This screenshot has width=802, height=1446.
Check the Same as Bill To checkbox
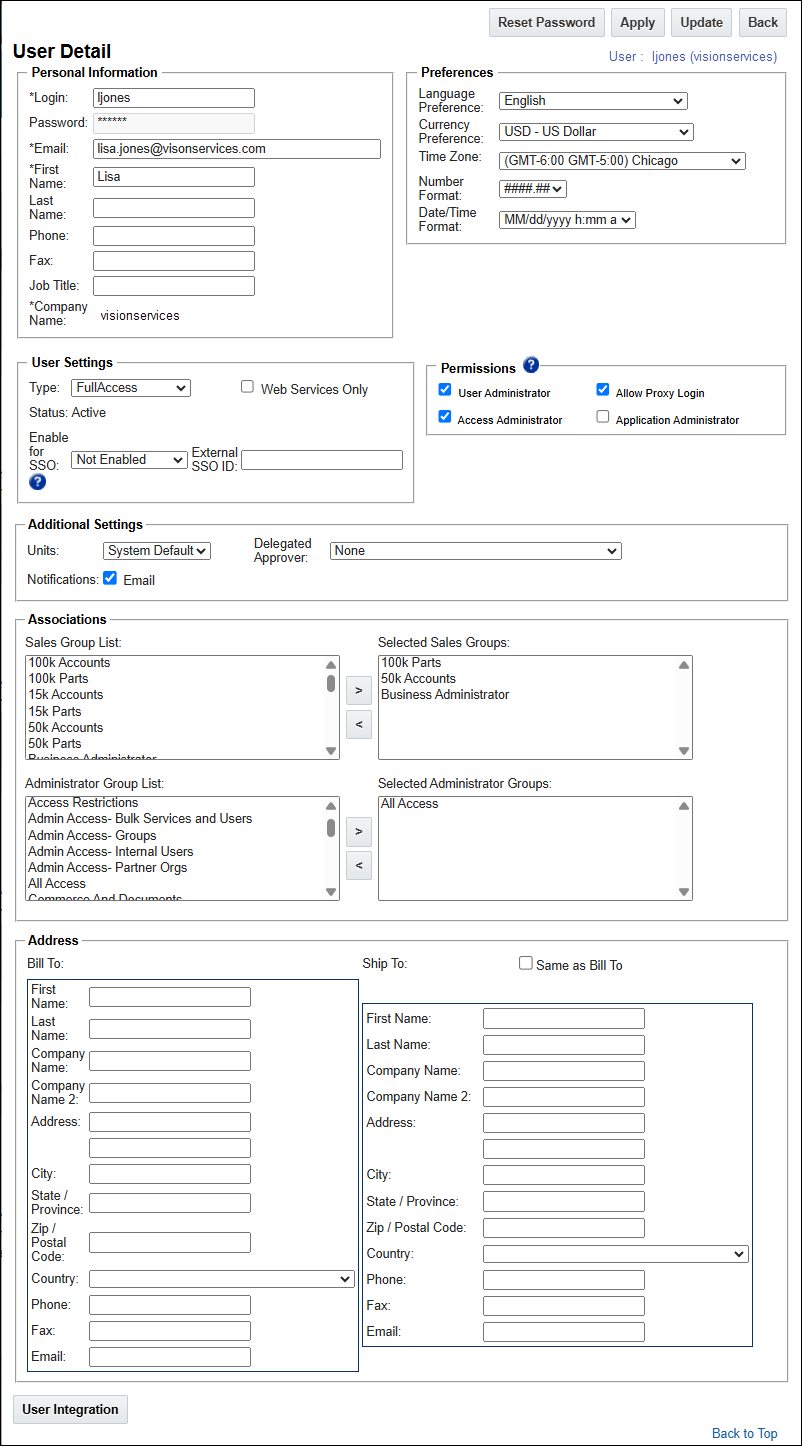click(525, 963)
